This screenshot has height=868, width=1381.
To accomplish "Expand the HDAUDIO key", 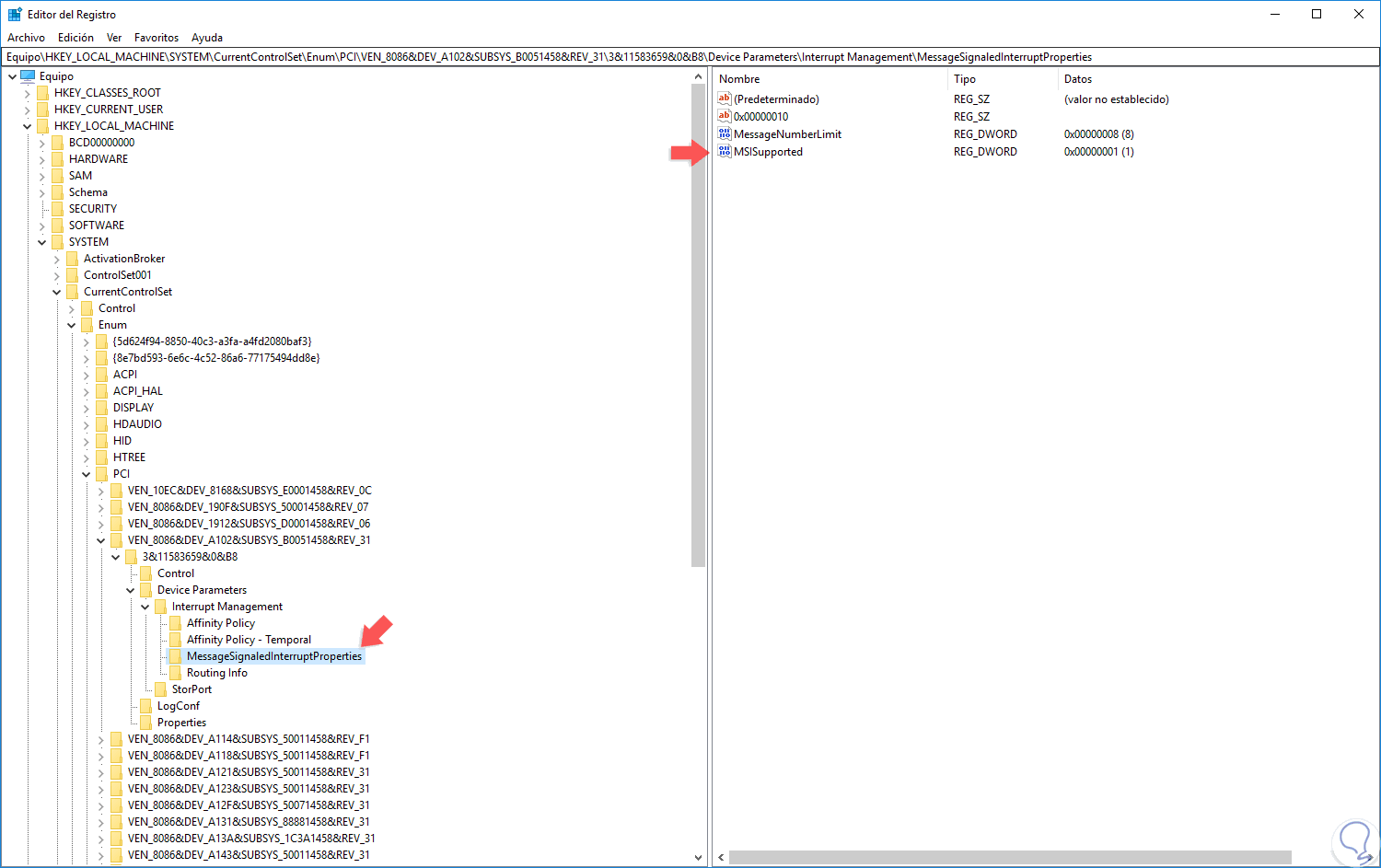I will (86, 424).
